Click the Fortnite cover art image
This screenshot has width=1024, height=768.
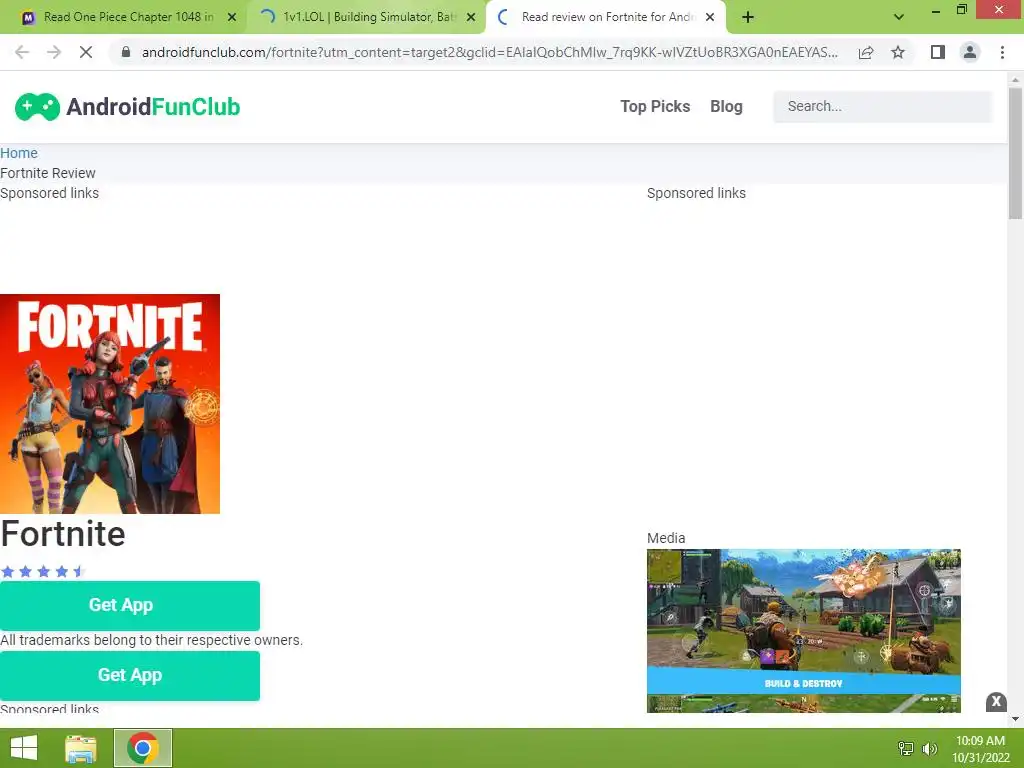point(110,404)
